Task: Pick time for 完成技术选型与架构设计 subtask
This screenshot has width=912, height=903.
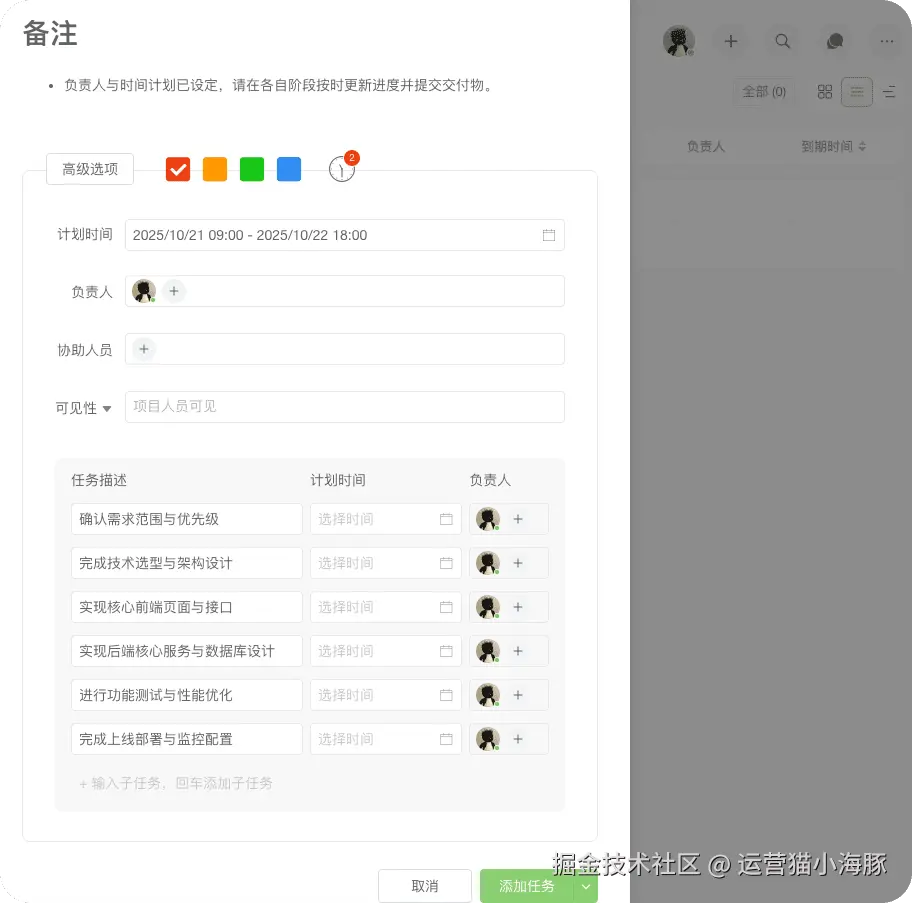Action: click(386, 563)
